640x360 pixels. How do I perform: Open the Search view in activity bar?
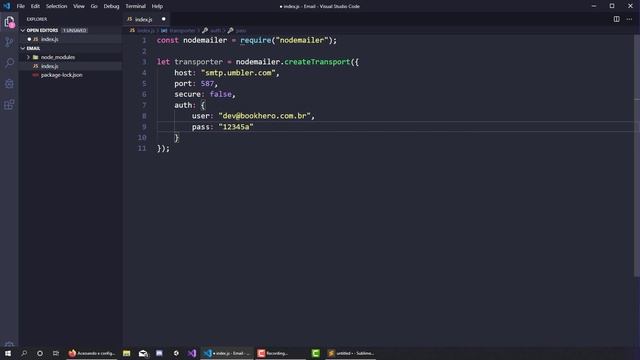tap(9, 62)
